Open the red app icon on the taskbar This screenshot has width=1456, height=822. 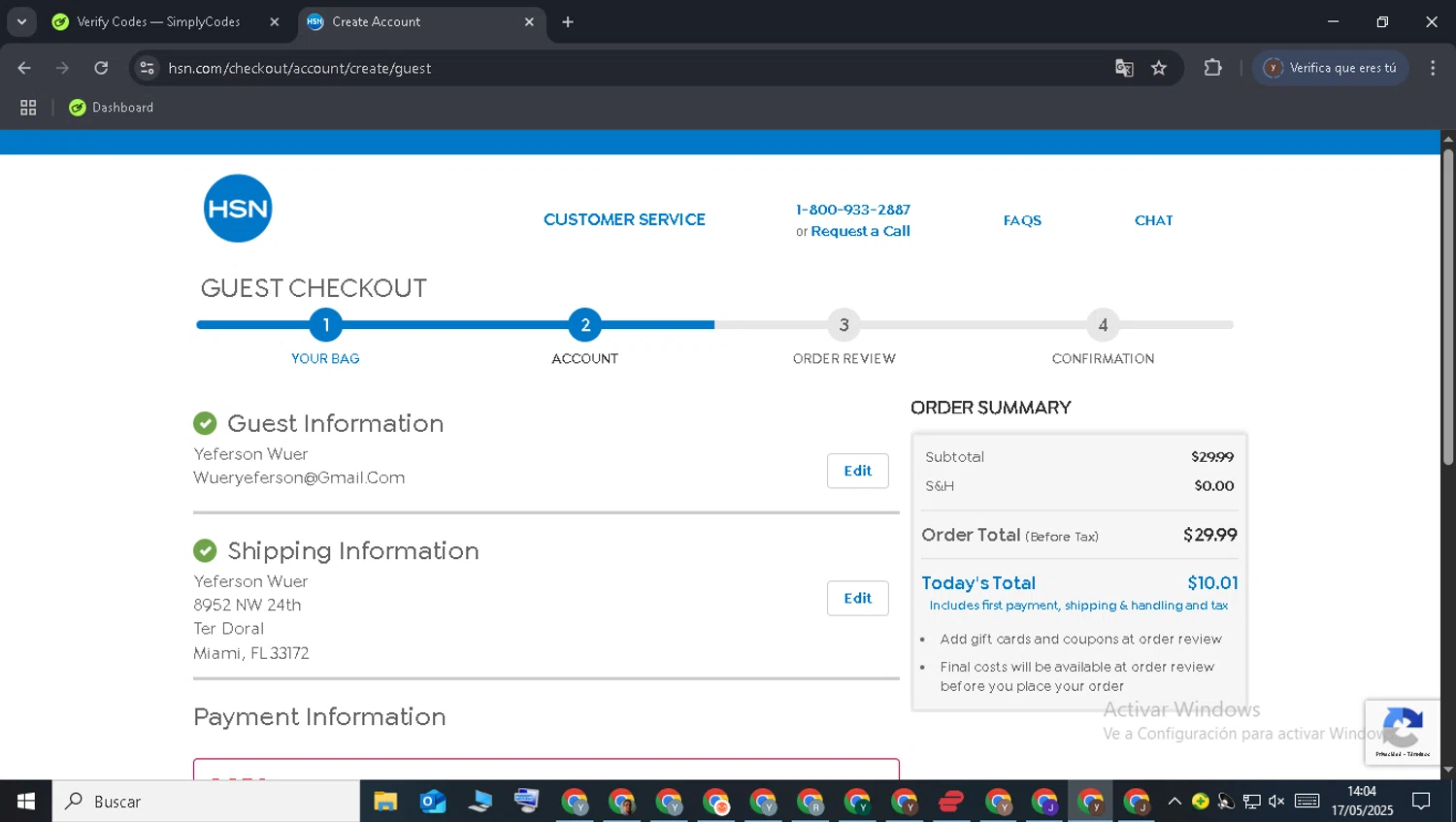click(951, 802)
